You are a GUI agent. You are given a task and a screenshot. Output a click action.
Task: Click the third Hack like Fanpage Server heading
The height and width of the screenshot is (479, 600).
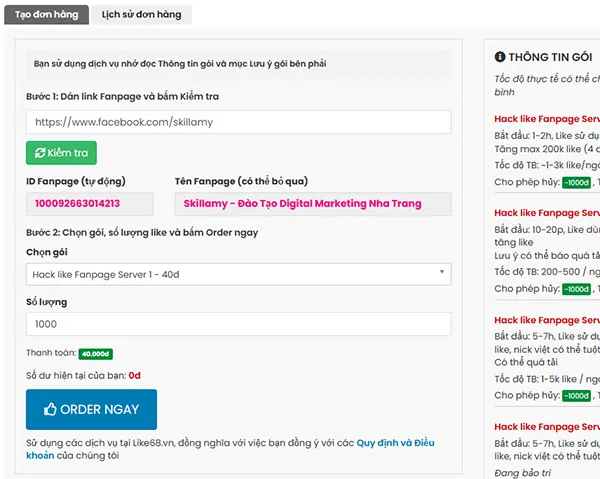point(547,320)
